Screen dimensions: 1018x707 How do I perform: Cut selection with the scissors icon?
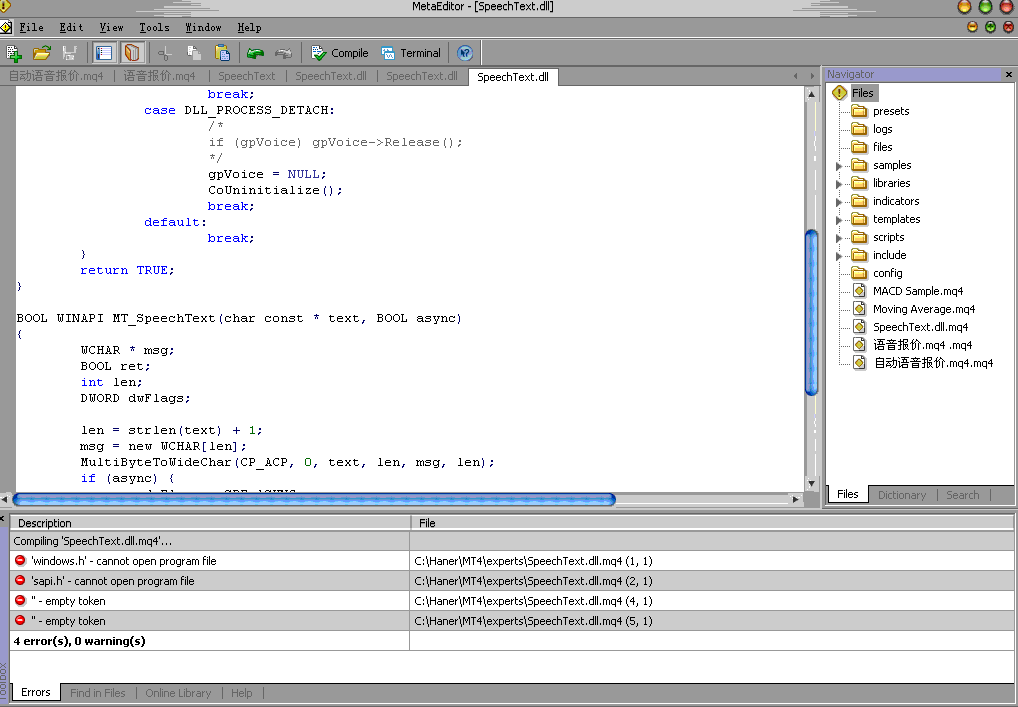coord(165,53)
